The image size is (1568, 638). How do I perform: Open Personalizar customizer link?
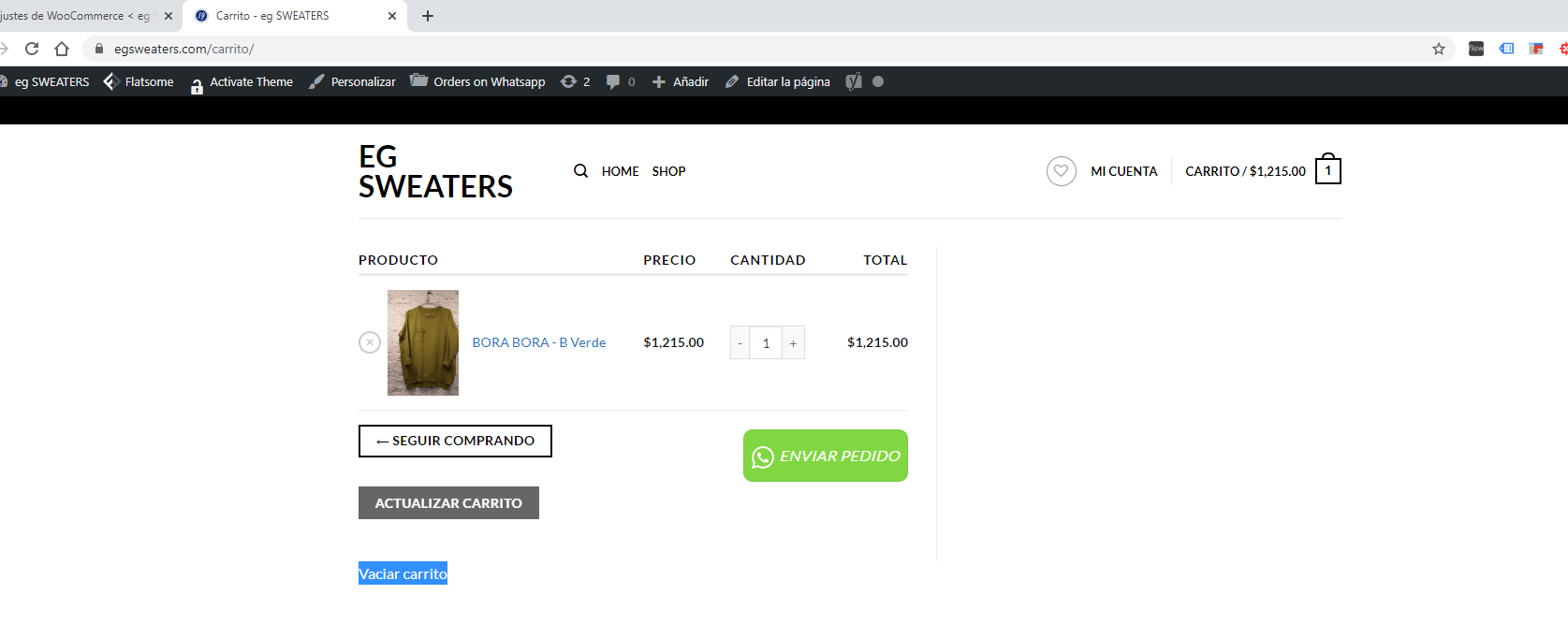point(352,81)
